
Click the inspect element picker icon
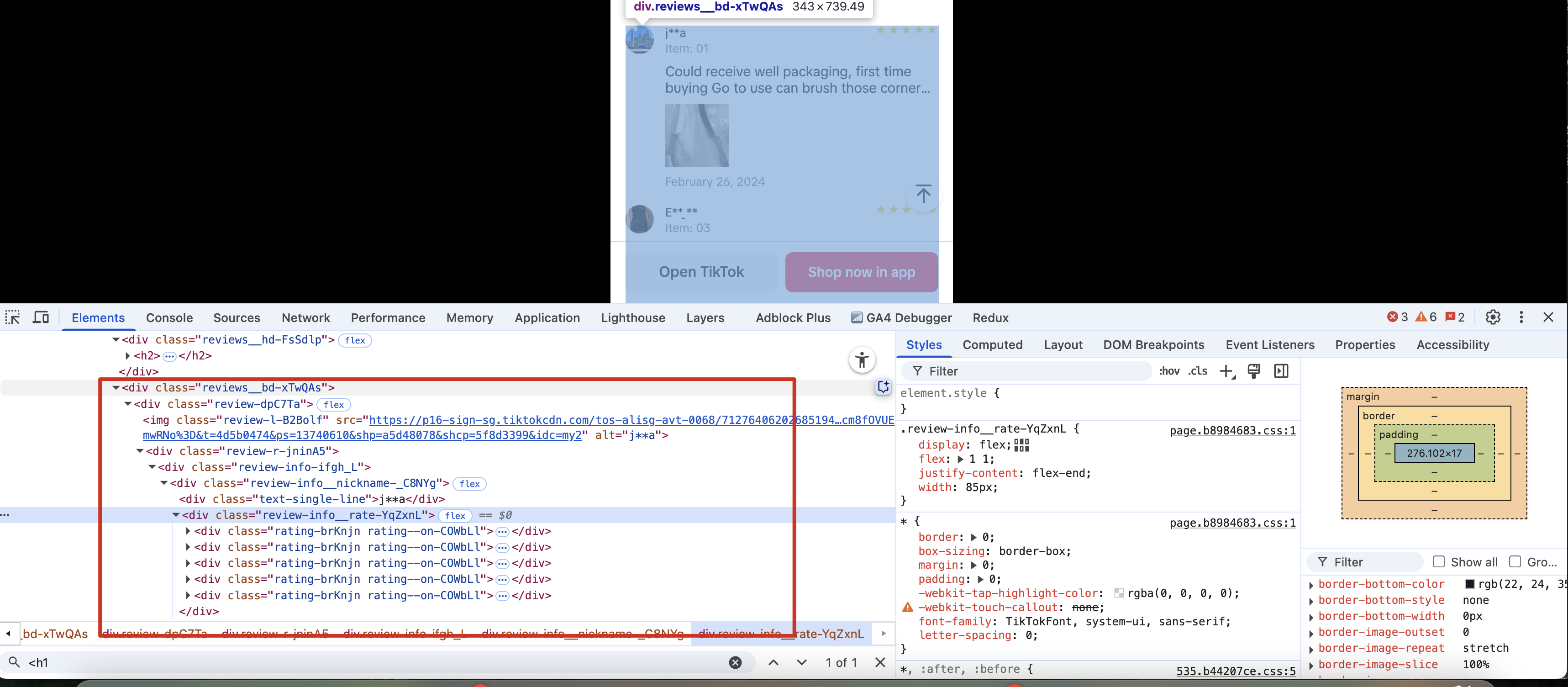(13, 317)
